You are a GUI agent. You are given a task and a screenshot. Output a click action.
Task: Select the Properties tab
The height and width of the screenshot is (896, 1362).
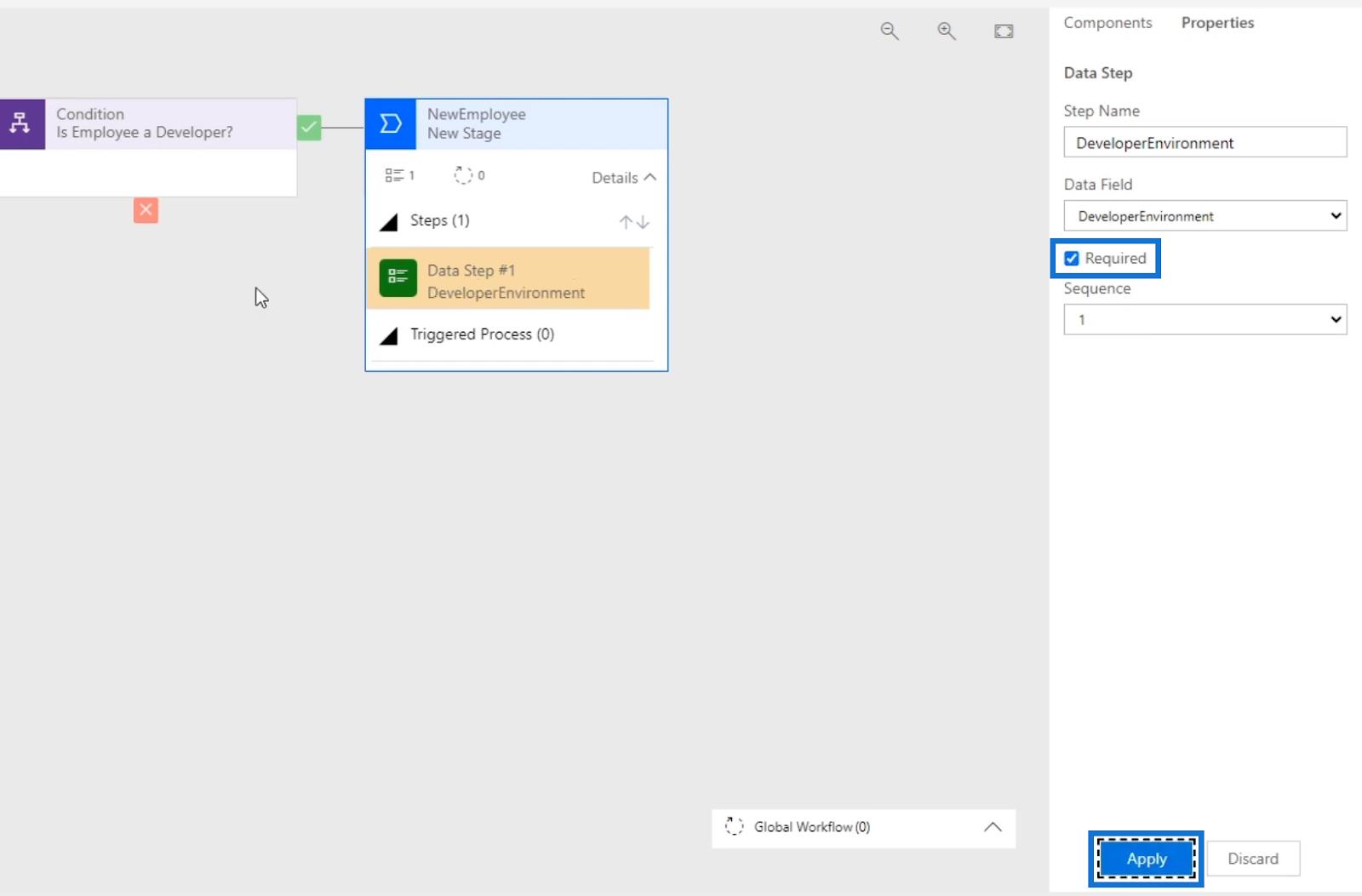pyautogui.click(x=1217, y=23)
